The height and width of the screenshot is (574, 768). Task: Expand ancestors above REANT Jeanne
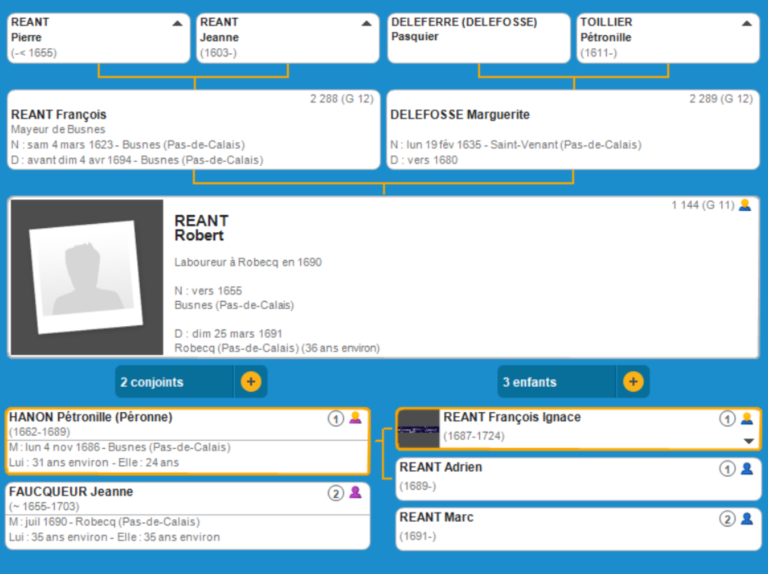tap(366, 22)
